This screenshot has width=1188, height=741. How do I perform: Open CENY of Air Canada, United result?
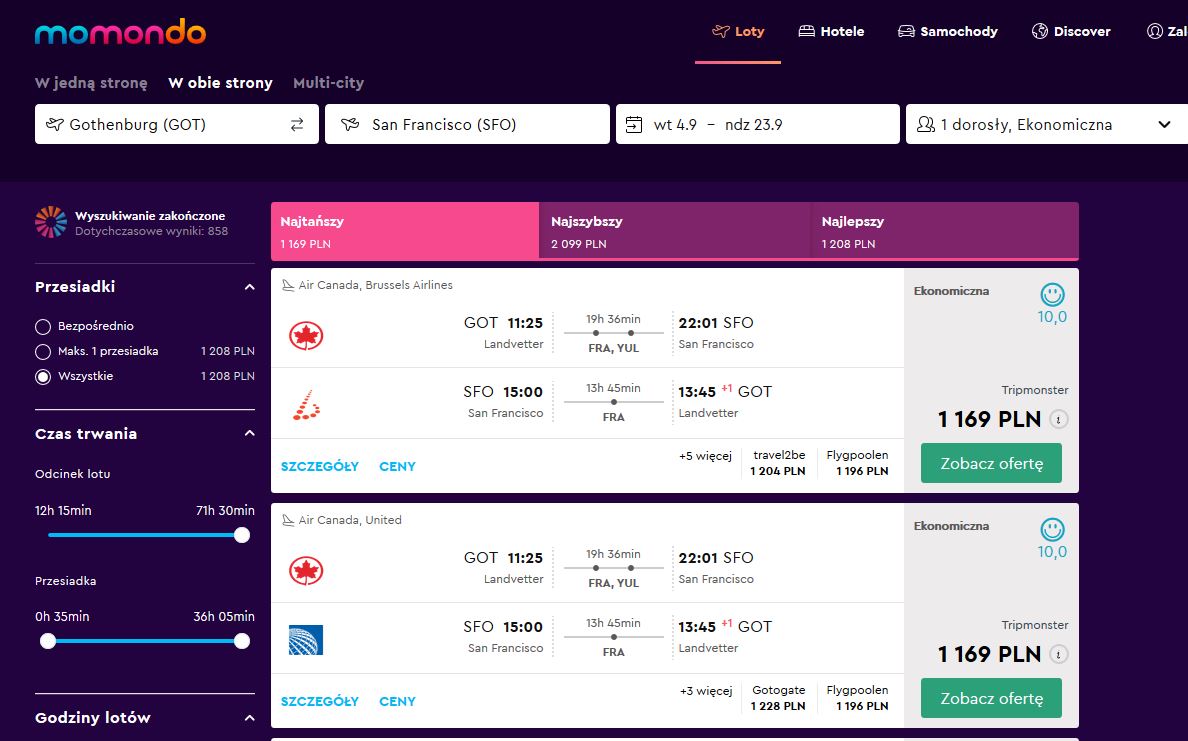(398, 702)
